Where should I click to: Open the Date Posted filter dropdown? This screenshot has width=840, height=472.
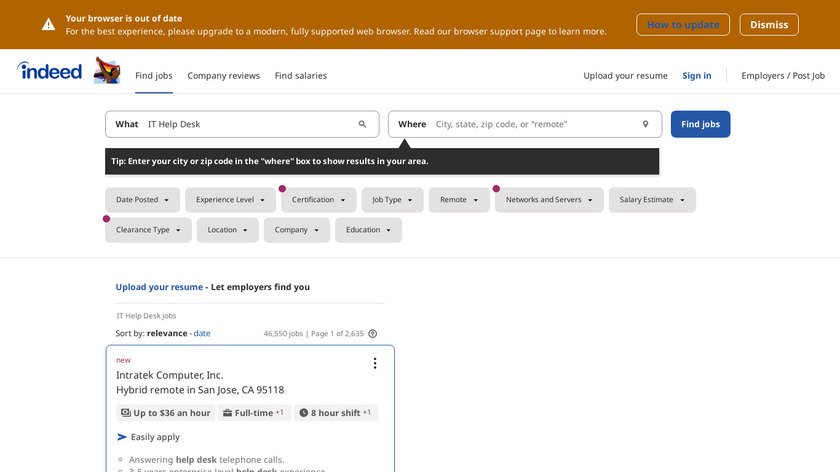[142, 200]
